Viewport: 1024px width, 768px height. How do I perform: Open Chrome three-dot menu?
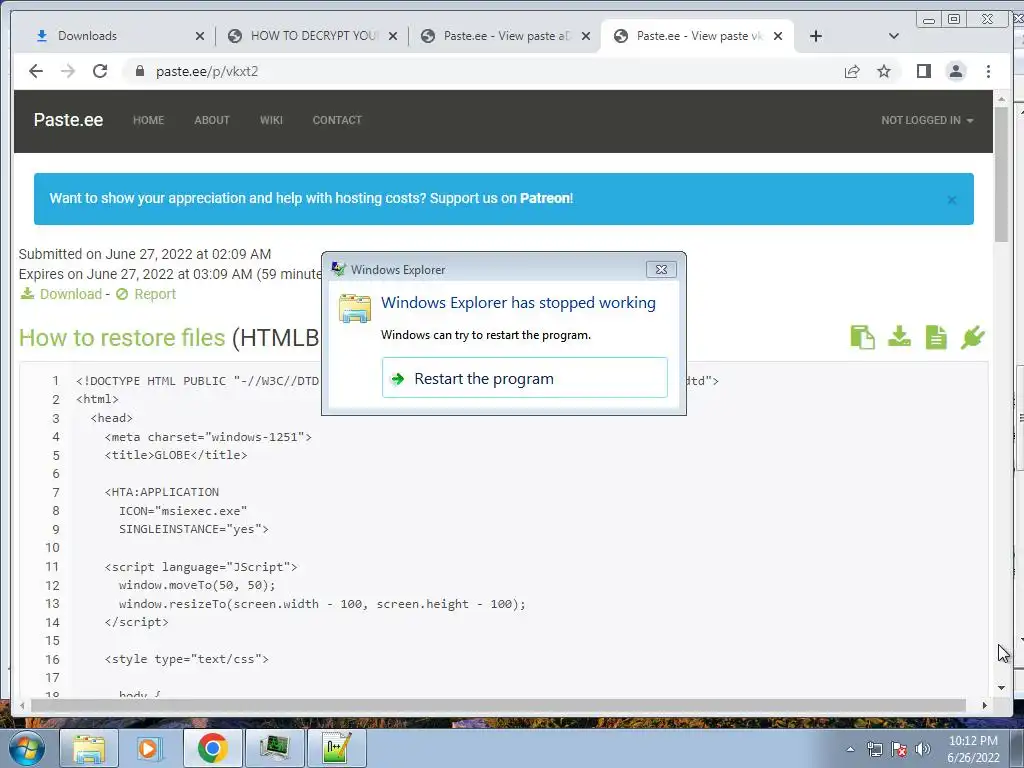tap(988, 71)
